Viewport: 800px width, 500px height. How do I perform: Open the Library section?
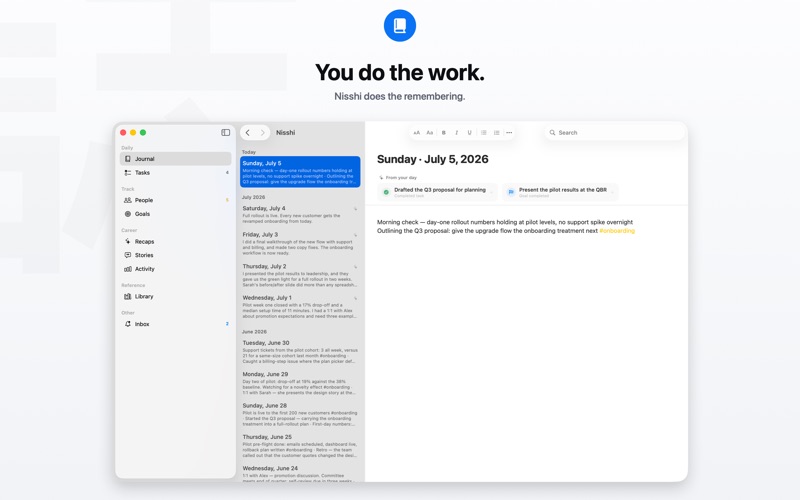[176, 296]
